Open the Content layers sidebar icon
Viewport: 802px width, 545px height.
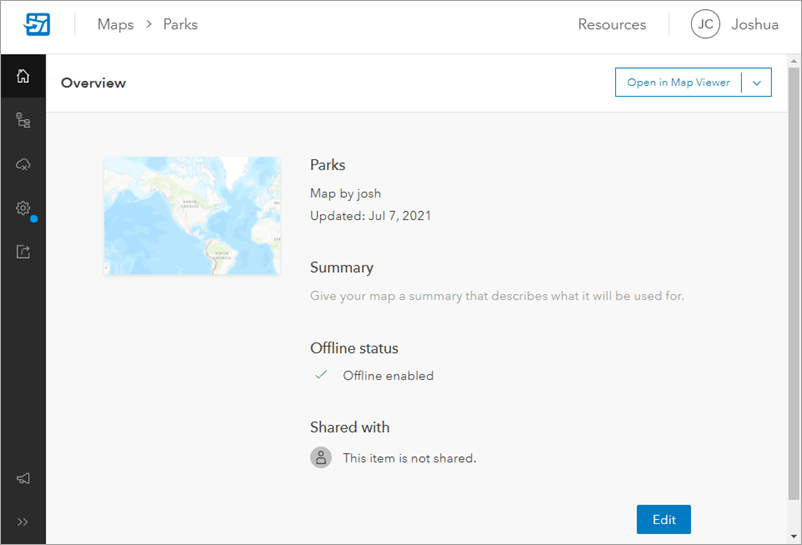[x=23, y=120]
